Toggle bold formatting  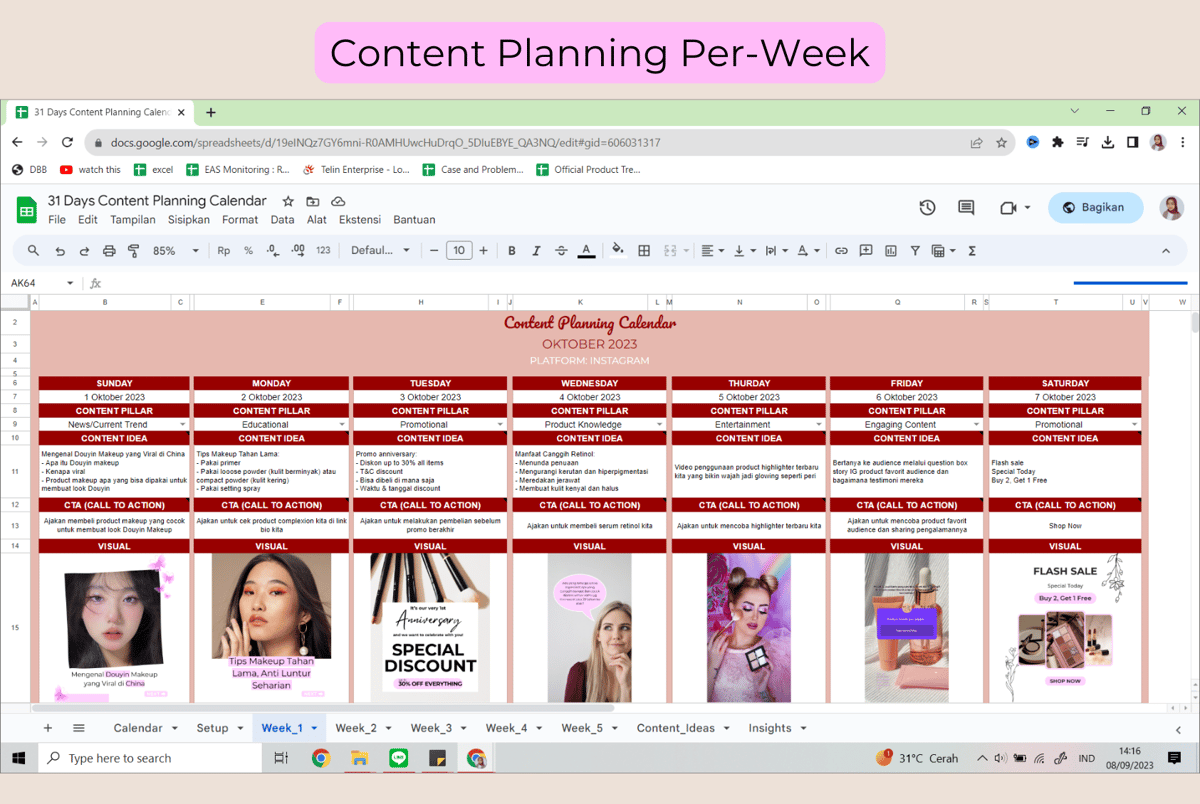[512, 251]
